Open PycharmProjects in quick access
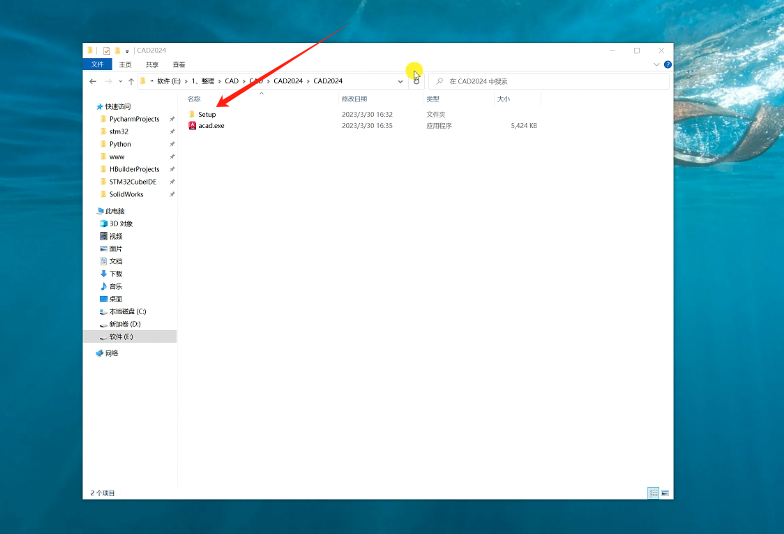Viewport: 784px width, 534px height. tap(134, 119)
